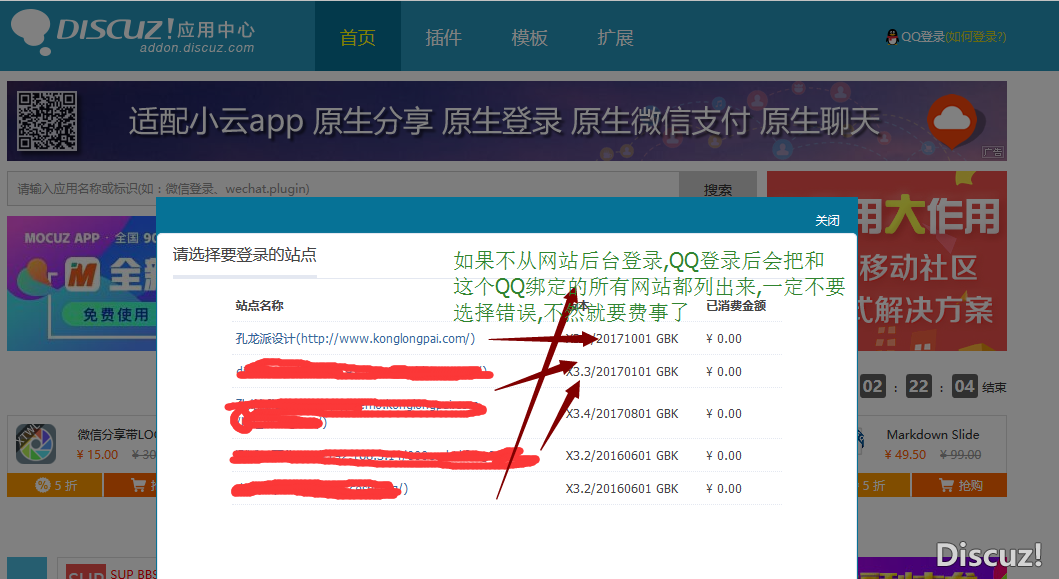
Task: Click the ¥ 15.00 price of 微信分享
Action: (97, 455)
